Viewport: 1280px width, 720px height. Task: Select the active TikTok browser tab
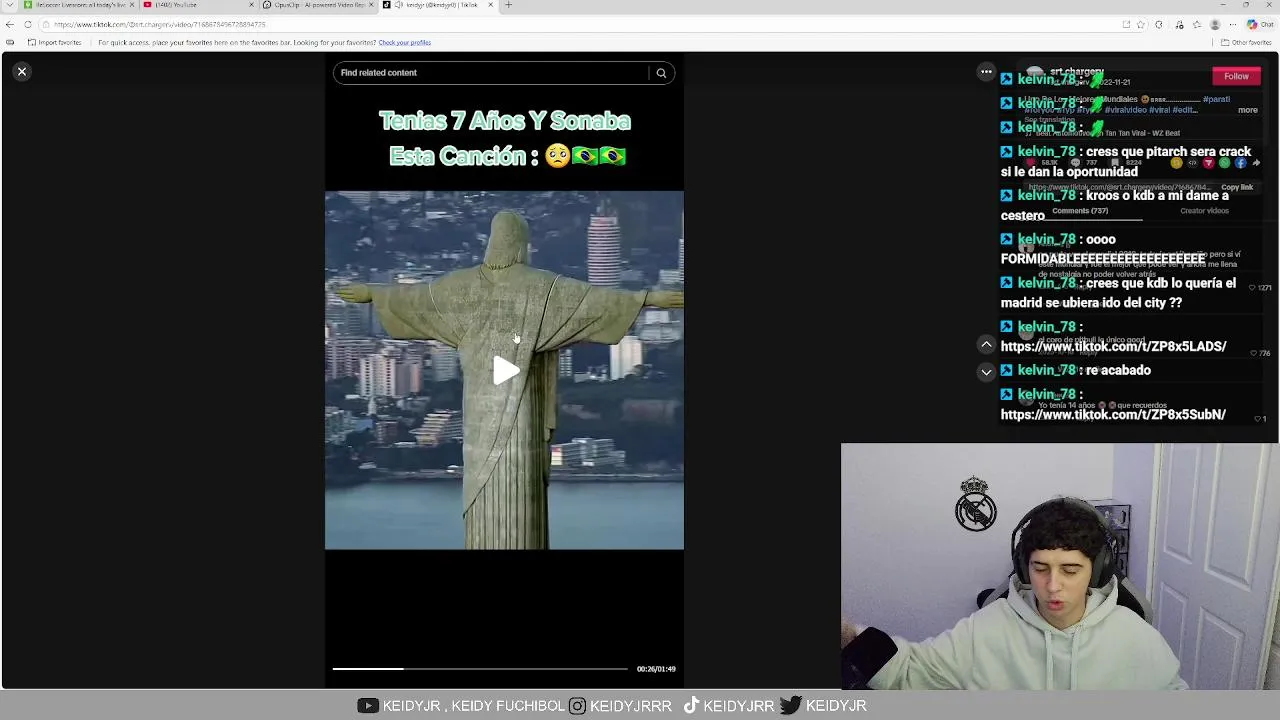tap(438, 5)
